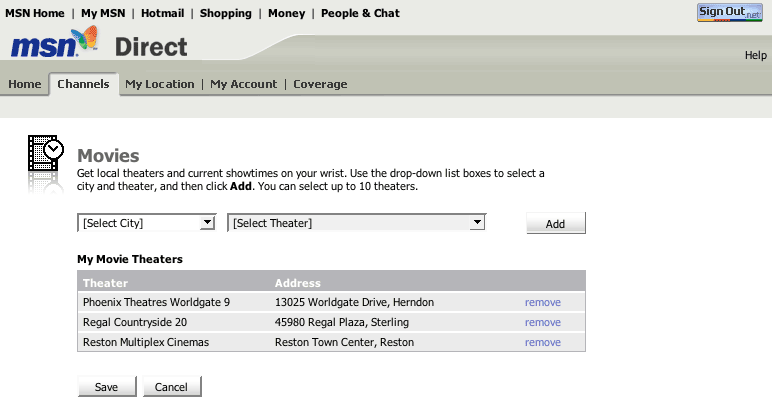Cancel the movie theater changes

coord(172,387)
